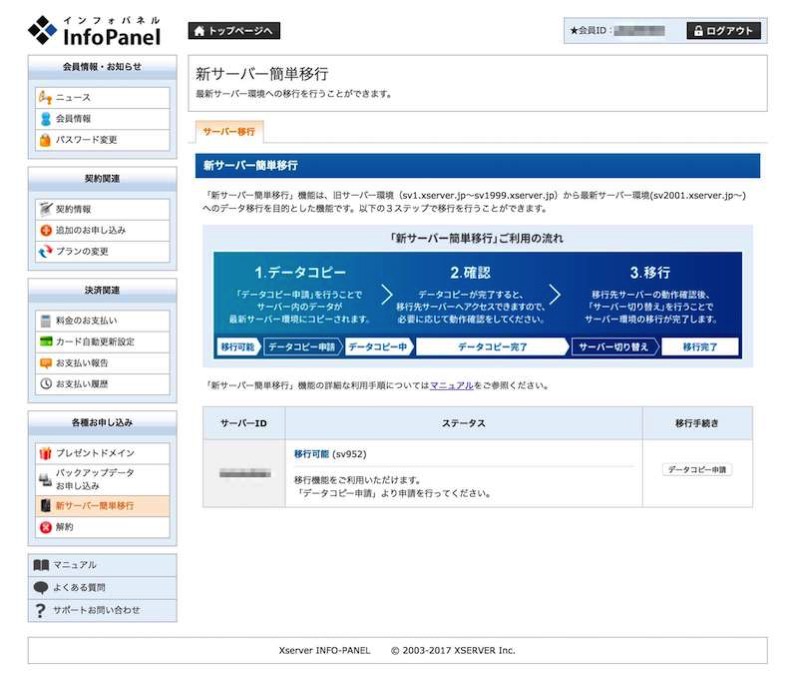Screen dimensions: 798x688
Task: Click the 会員情報 person icon
Action: click(45, 119)
